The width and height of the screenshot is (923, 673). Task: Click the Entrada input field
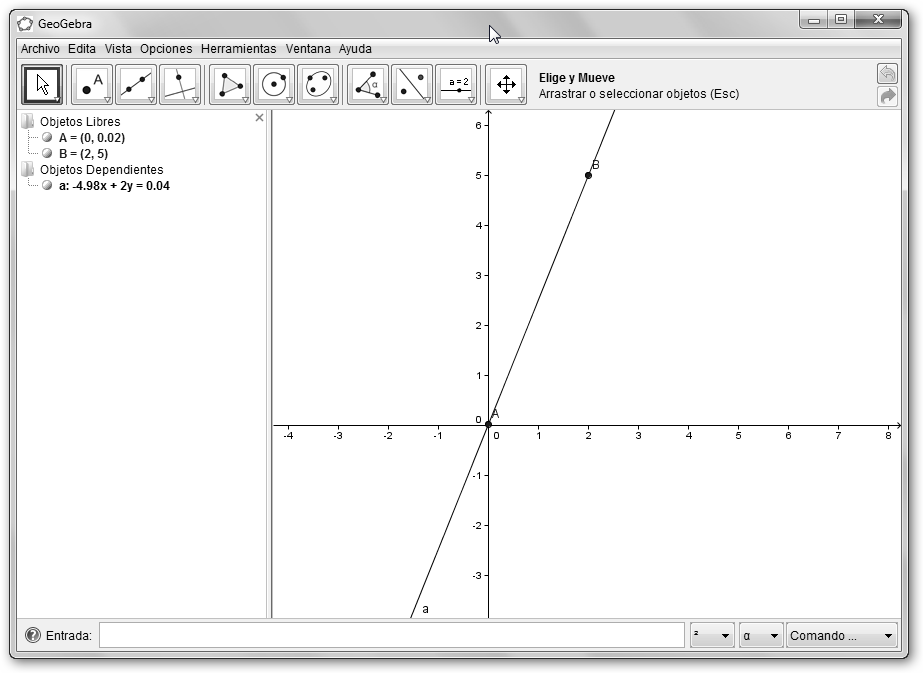pyautogui.click(x=391, y=636)
